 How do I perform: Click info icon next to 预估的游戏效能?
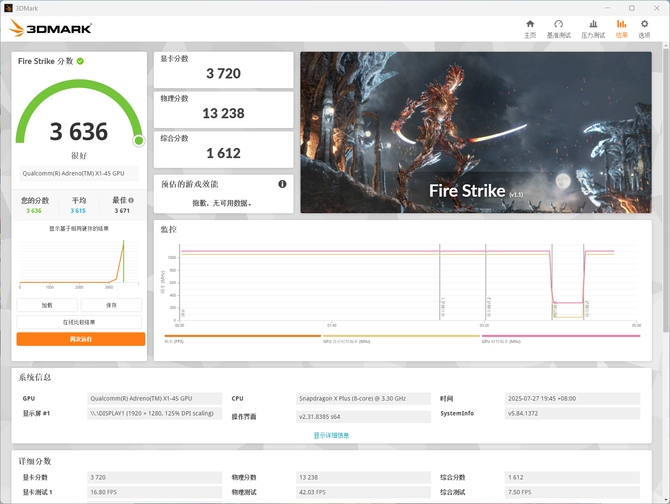282,184
